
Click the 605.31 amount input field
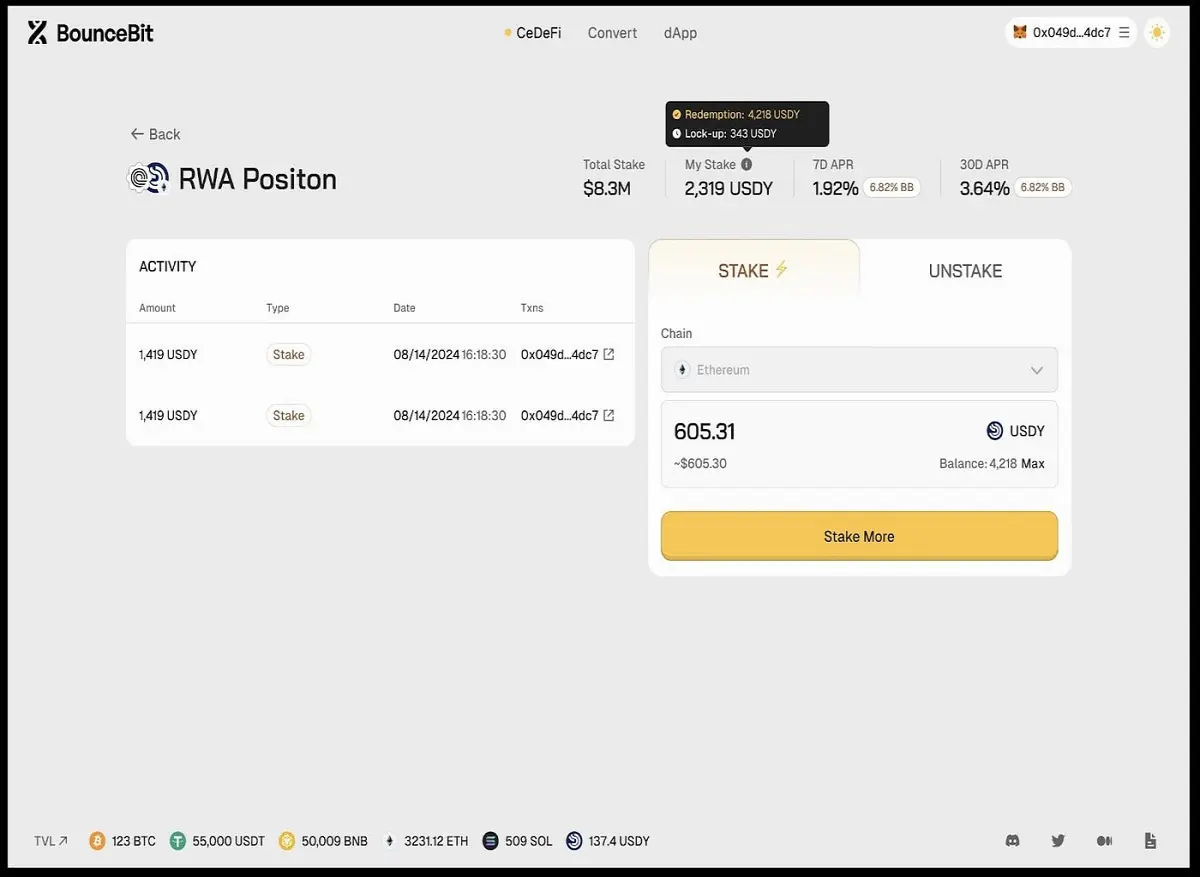(x=704, y=431)
